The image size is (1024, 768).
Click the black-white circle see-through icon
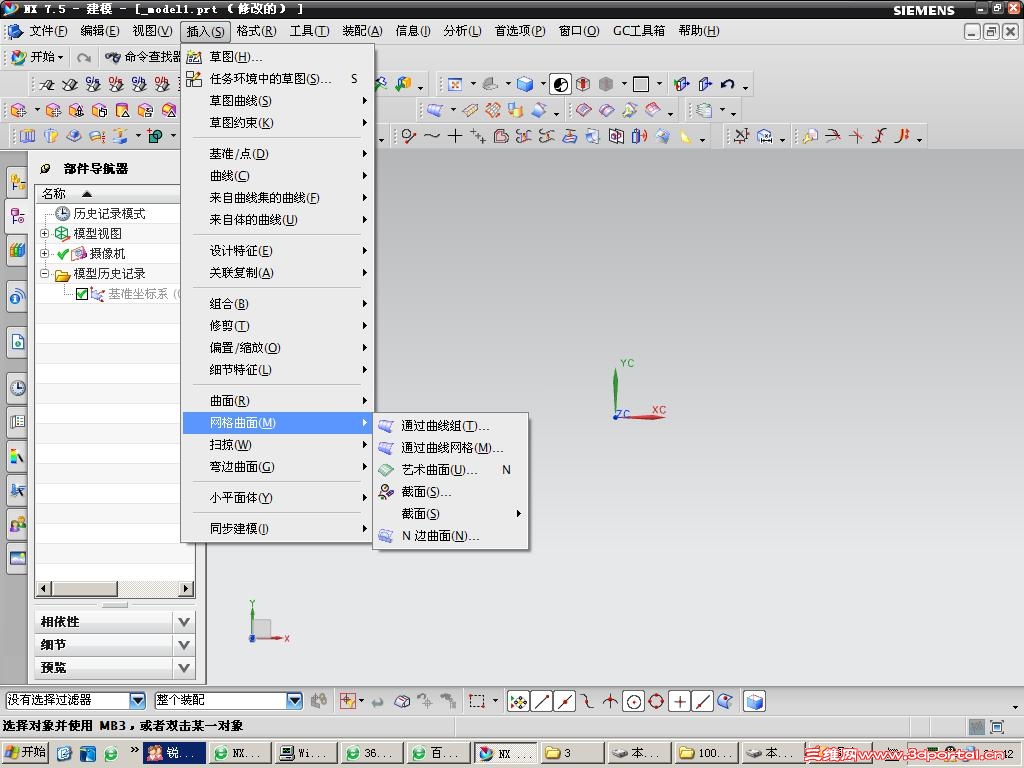click(x=560, y=84)
